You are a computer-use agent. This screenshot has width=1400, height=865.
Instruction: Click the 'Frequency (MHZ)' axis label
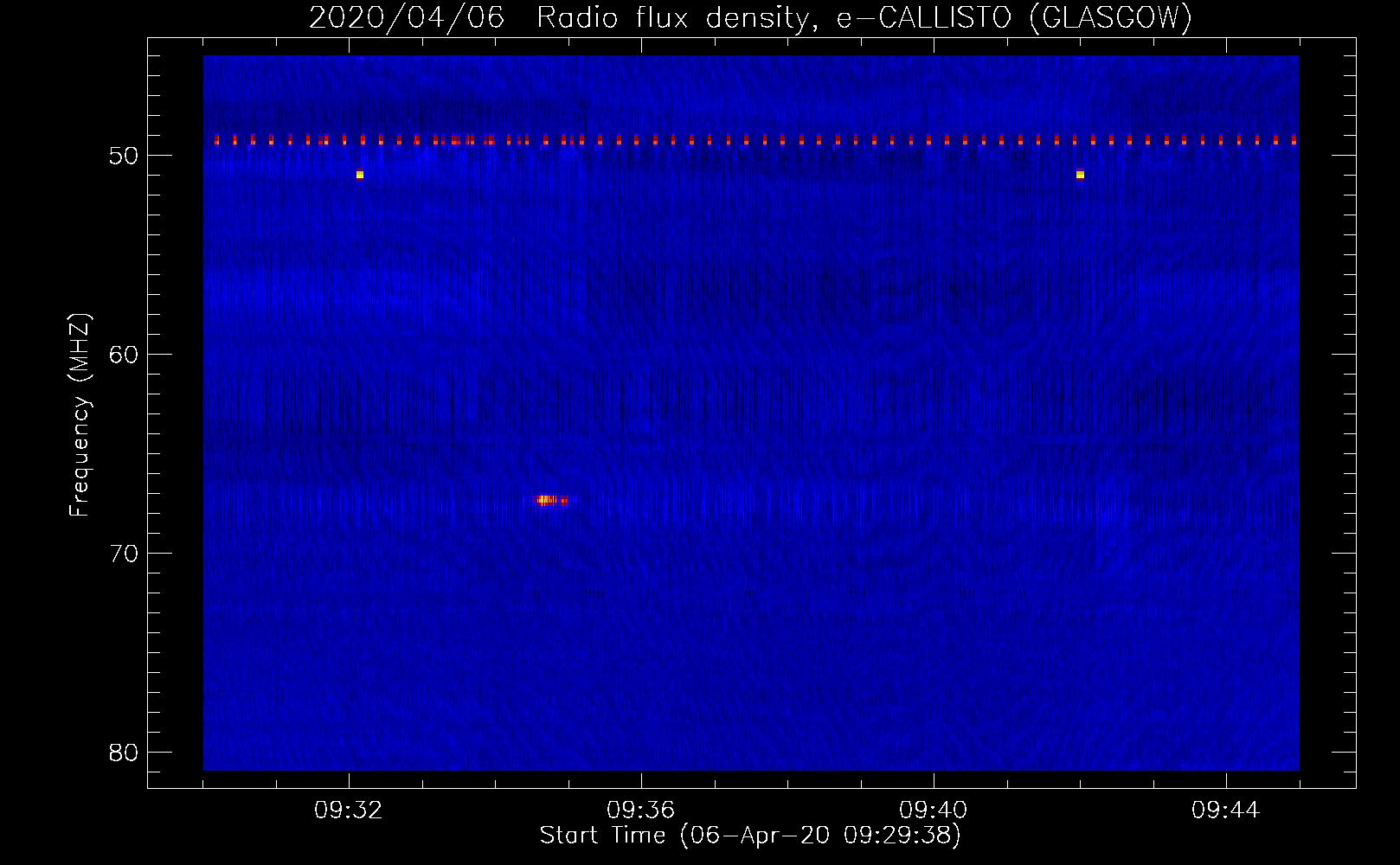[x=80, y=415]
